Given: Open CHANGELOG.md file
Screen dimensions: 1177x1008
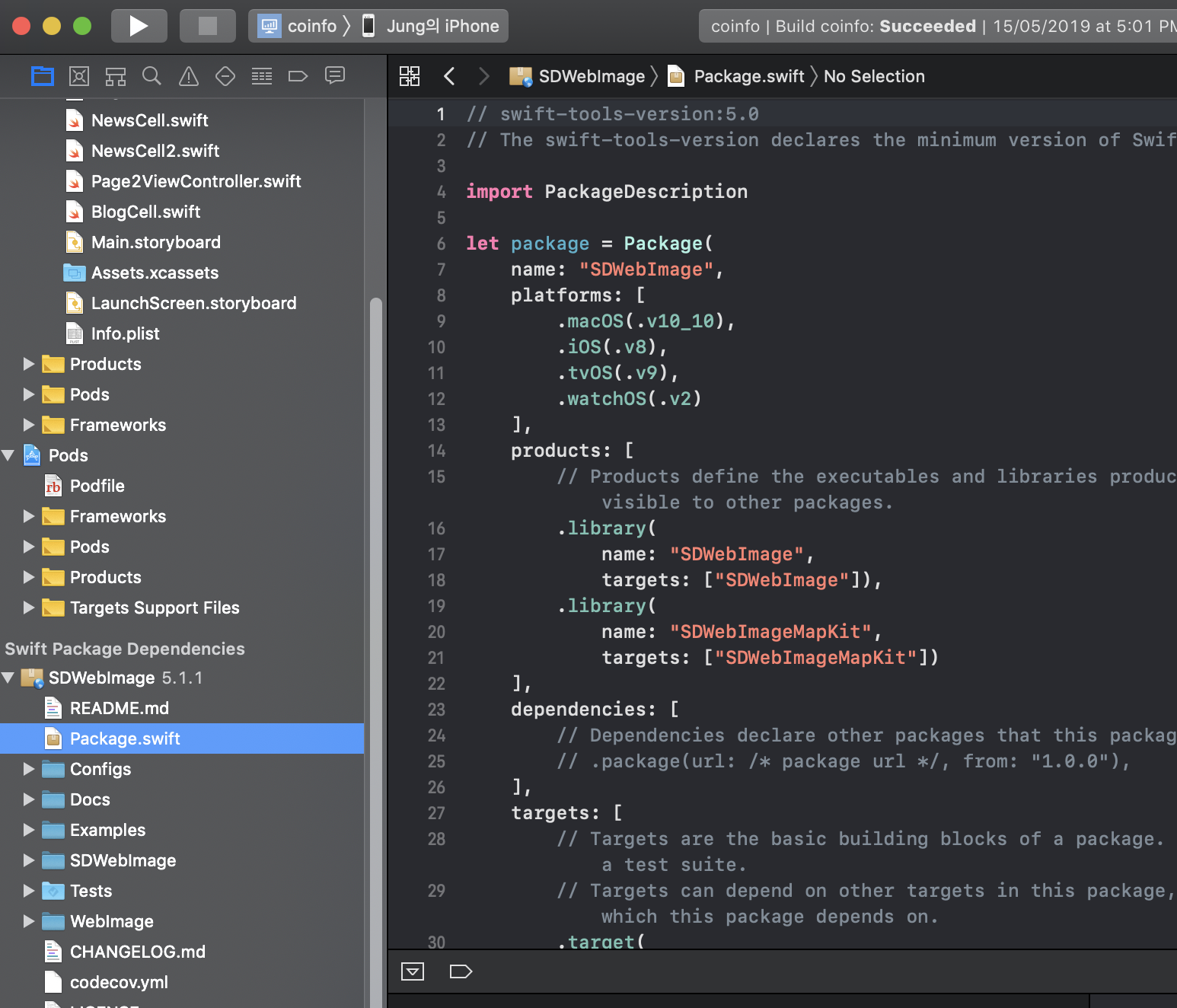Looking at the screenshot, I should 137,952.
